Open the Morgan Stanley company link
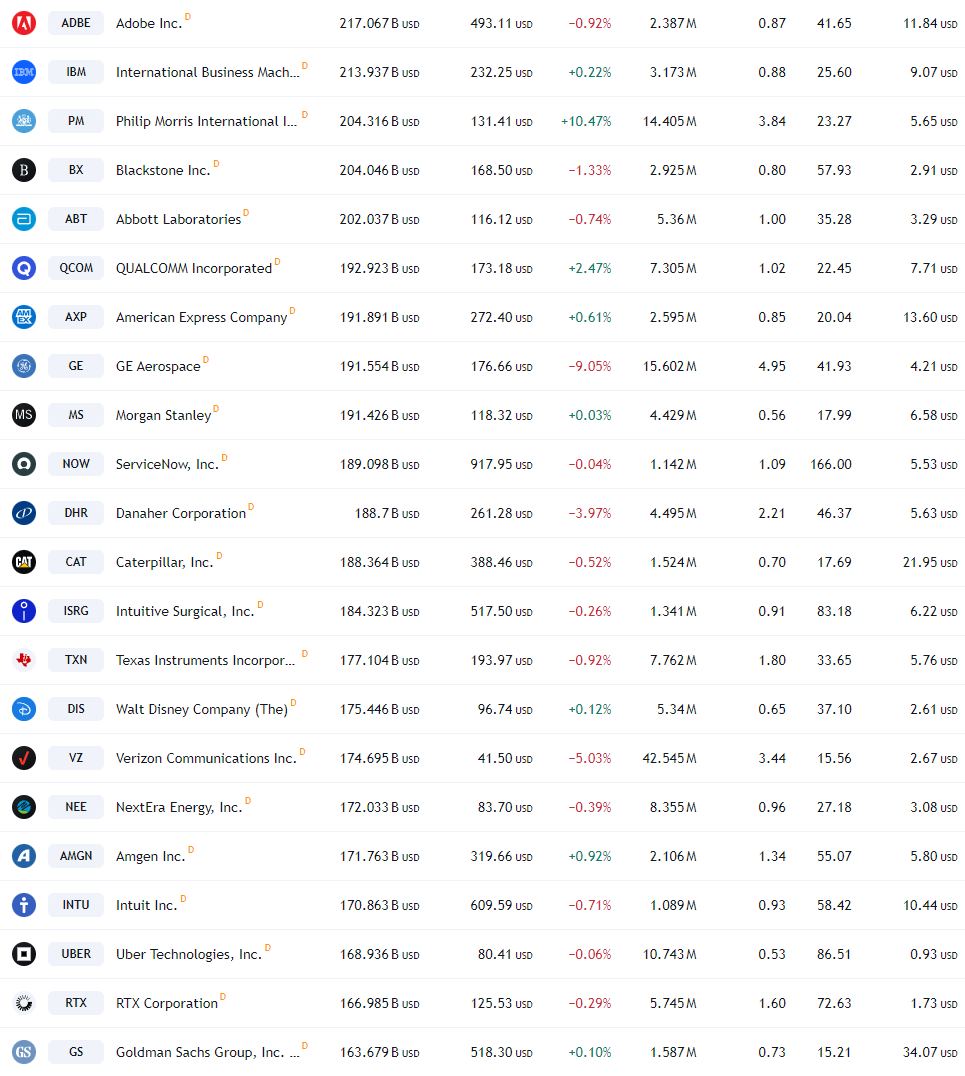 click(163, 416)
